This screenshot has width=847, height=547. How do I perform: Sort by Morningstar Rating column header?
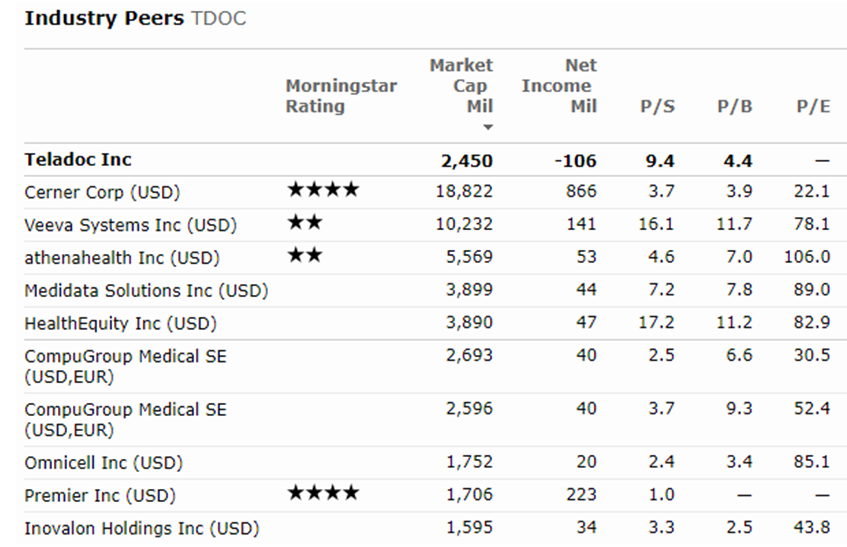point(340,96)
